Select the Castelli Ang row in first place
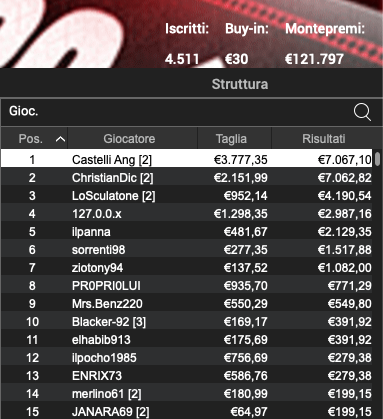The width and height of the screenshot is (383, 419). (x=187, y=160)
